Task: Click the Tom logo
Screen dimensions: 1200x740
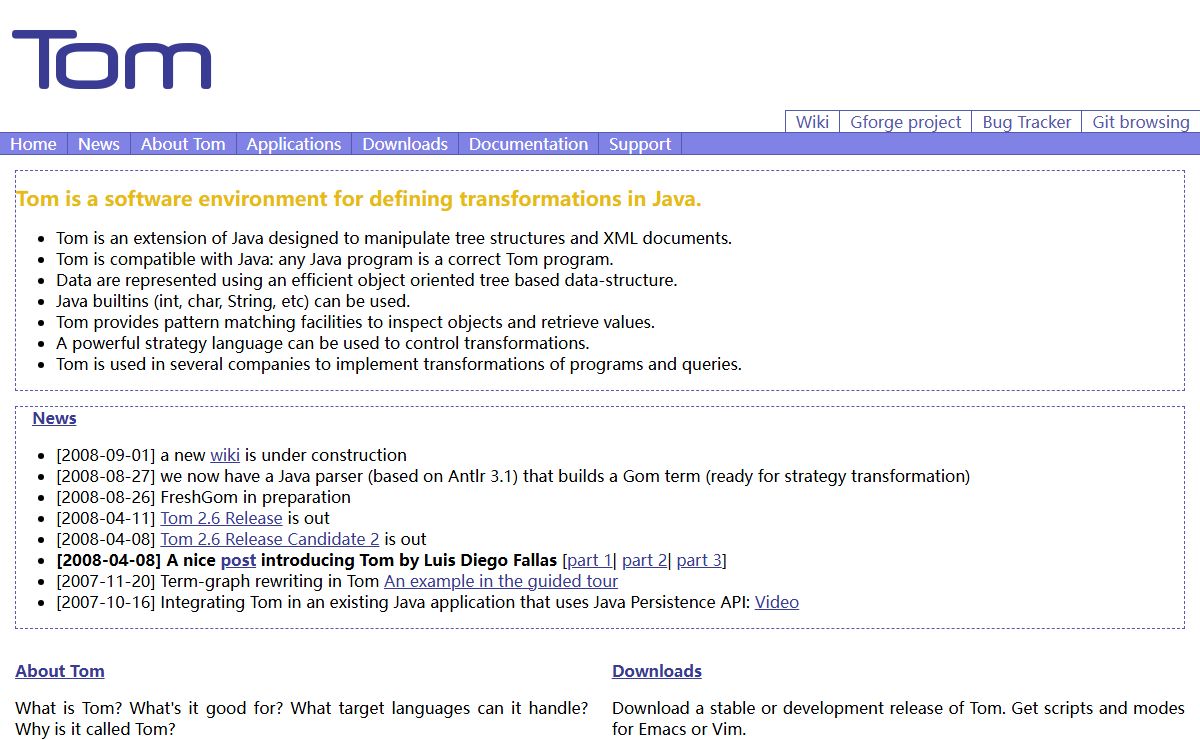Action: tap(111, 60)
